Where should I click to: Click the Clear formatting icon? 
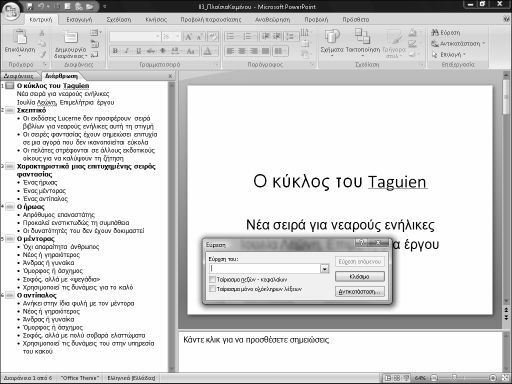click(213, 36)
